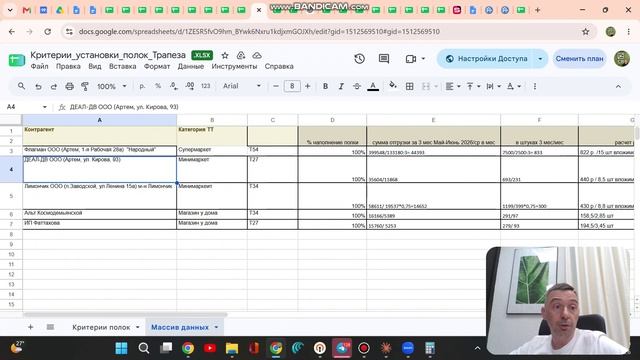Open the Вставка menu

[122, 66]
